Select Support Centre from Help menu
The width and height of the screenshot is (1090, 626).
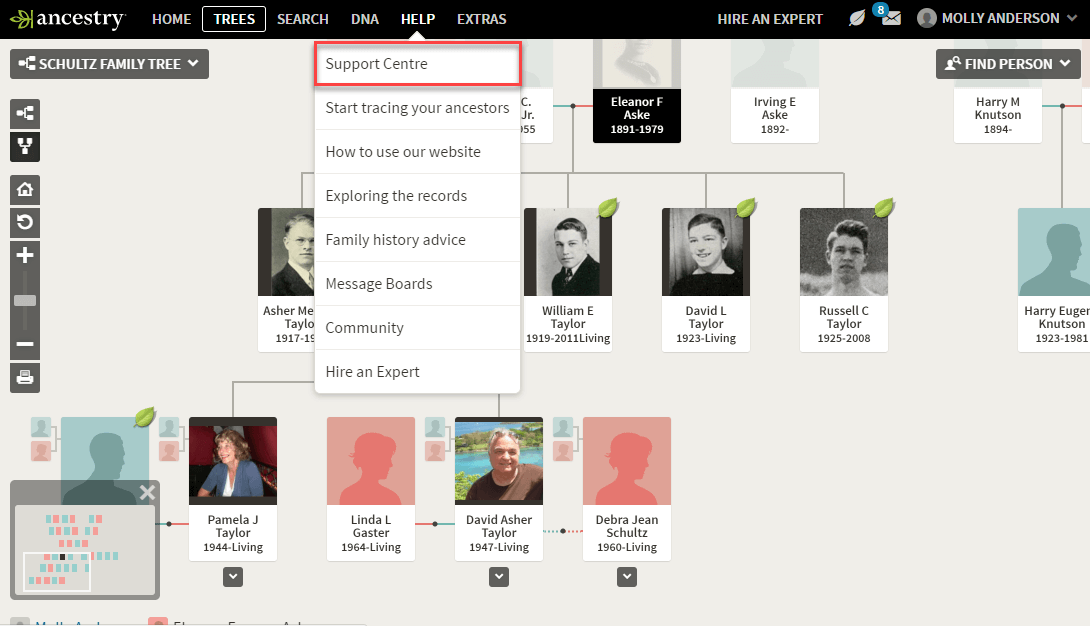tap(417, 64)
